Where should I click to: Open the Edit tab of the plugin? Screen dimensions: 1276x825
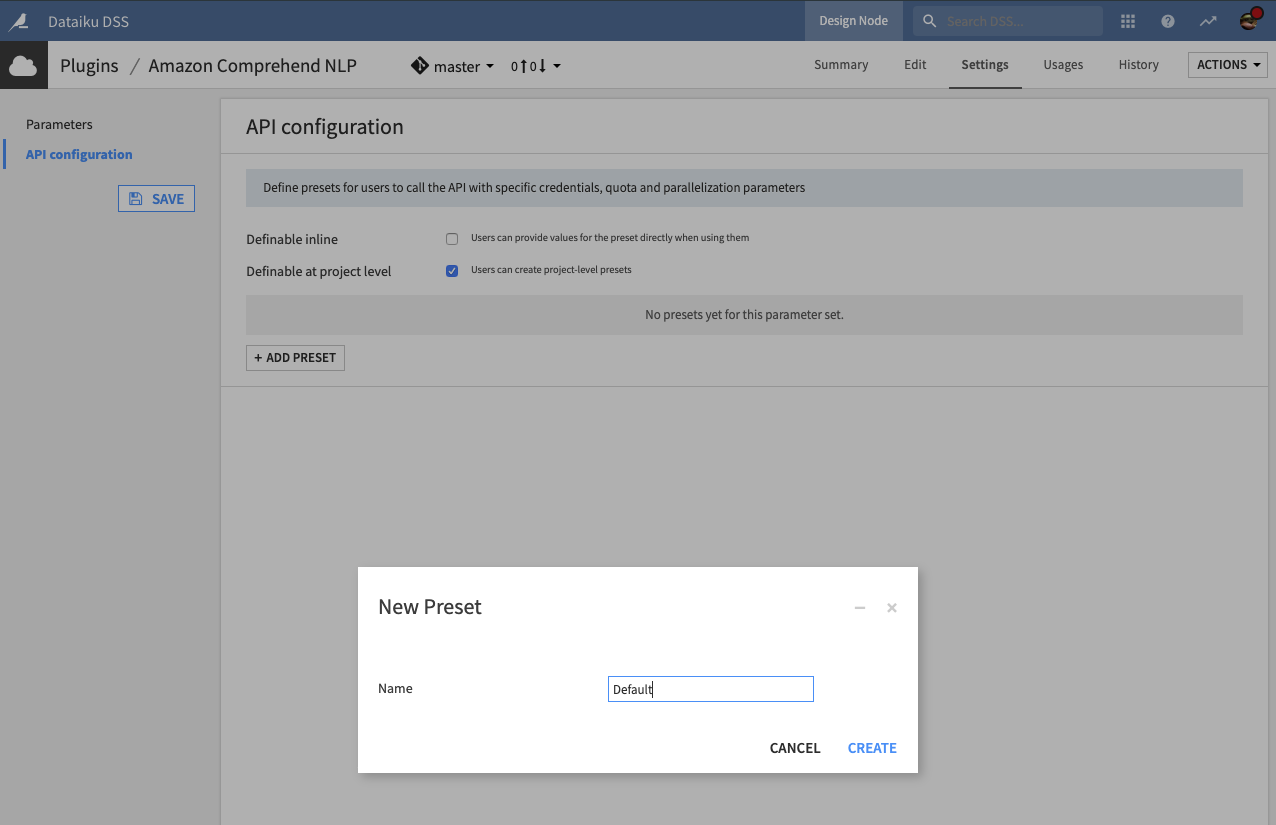914,64
